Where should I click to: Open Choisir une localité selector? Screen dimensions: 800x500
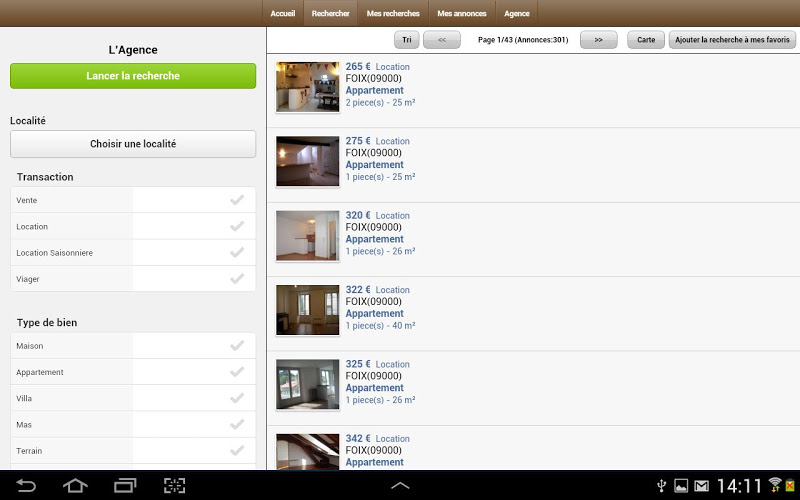(133, 144)
